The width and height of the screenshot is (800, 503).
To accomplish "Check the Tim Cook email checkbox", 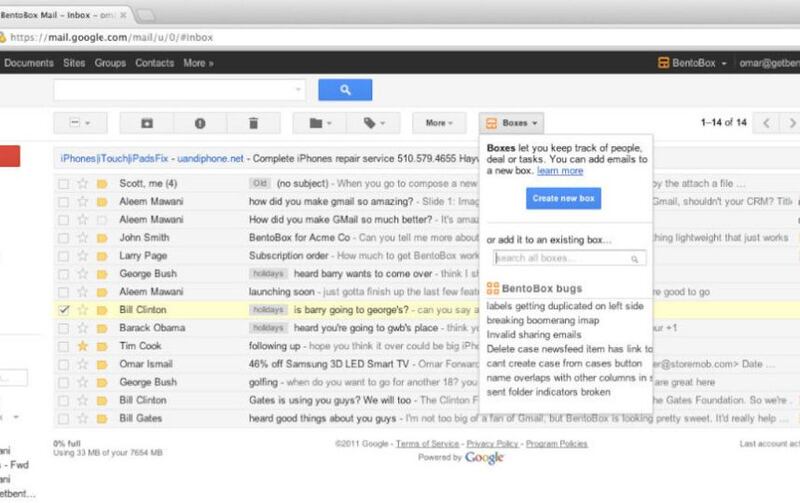I will pyautogui.click(x=63, y=347).
